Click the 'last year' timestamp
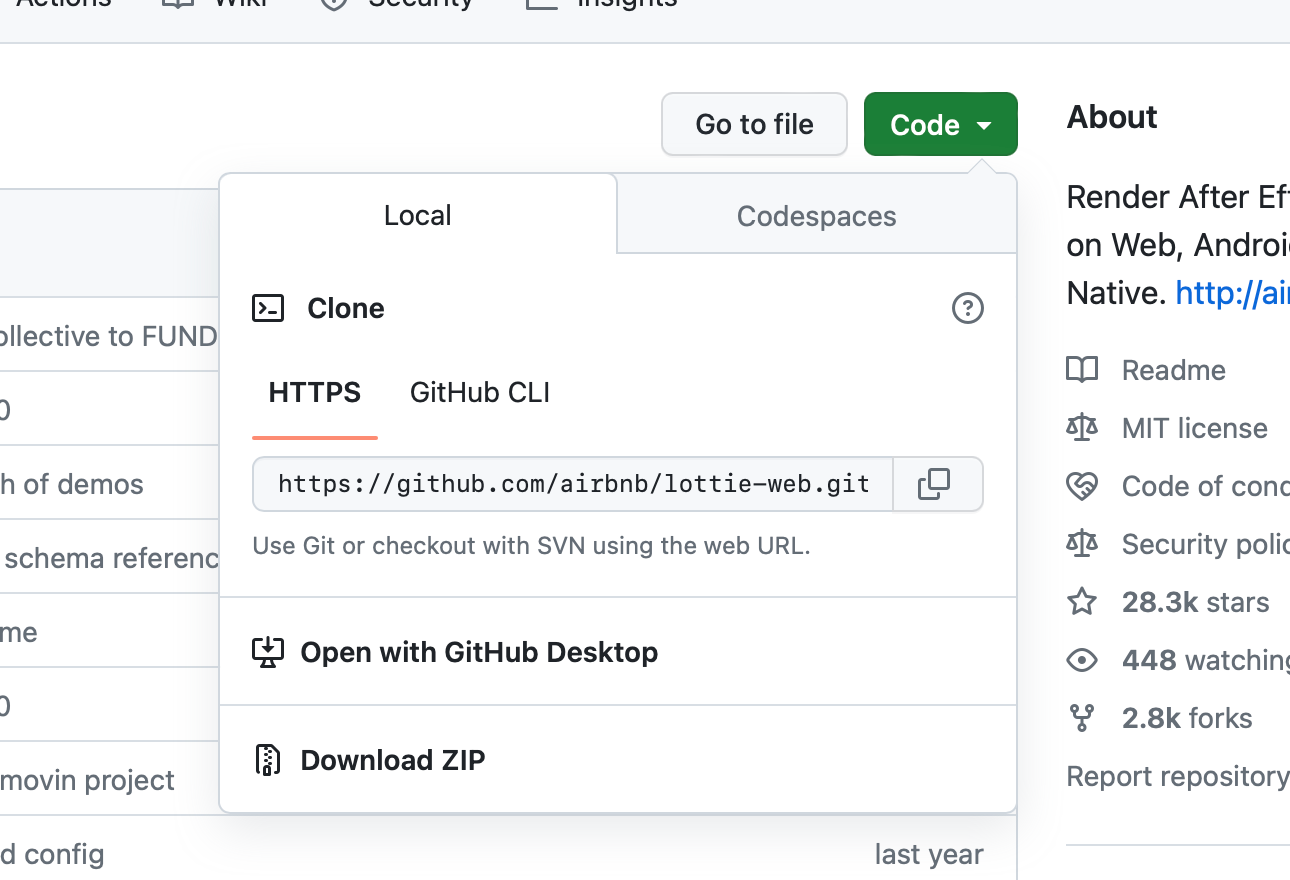Image resolution: width=1290 pixels, height=880 pixels. (929, 854)
